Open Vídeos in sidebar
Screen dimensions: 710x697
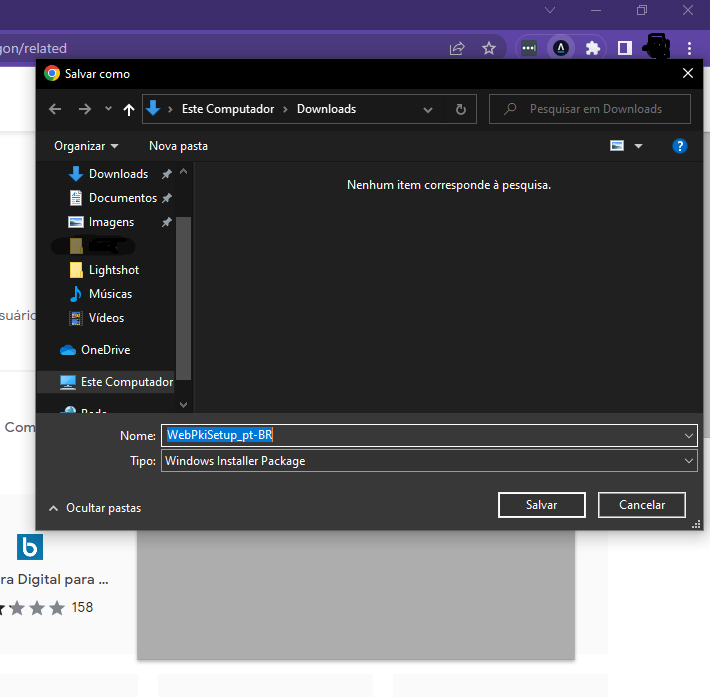point(96,318)
